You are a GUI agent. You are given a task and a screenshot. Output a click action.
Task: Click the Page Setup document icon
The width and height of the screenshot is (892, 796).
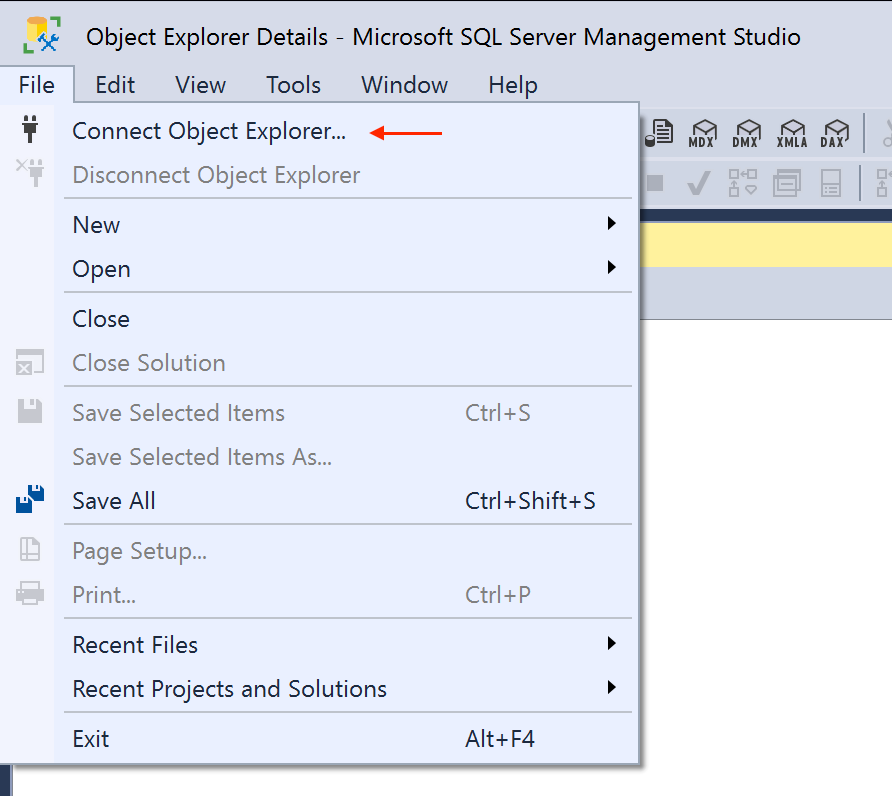click(x=30, y=550)
